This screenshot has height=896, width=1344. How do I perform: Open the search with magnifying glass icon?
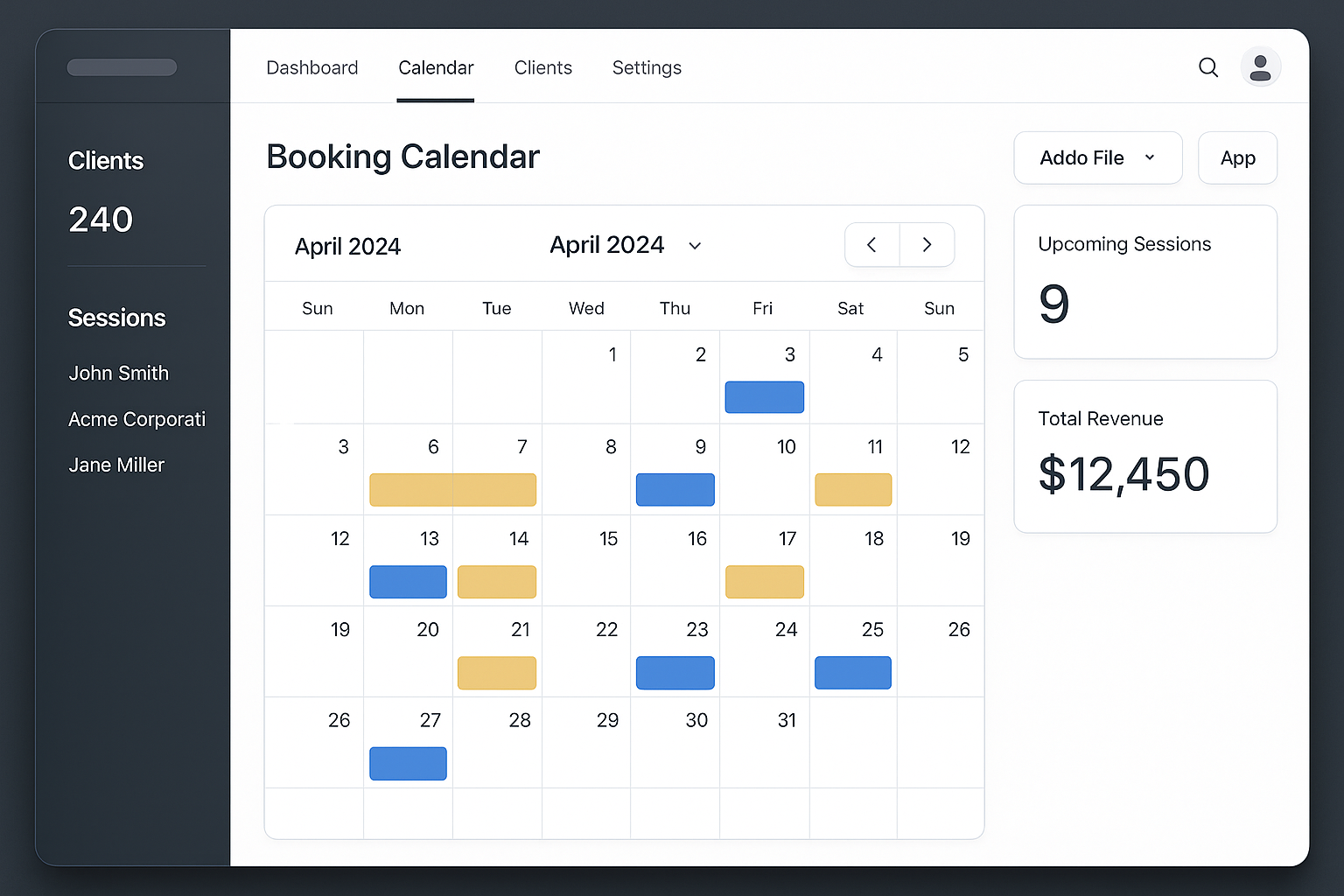point(1207,67)
